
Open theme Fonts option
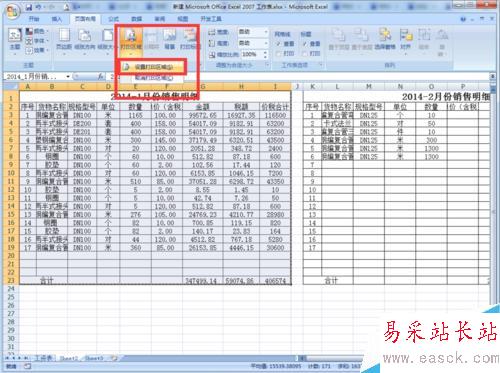coord(37,41)
